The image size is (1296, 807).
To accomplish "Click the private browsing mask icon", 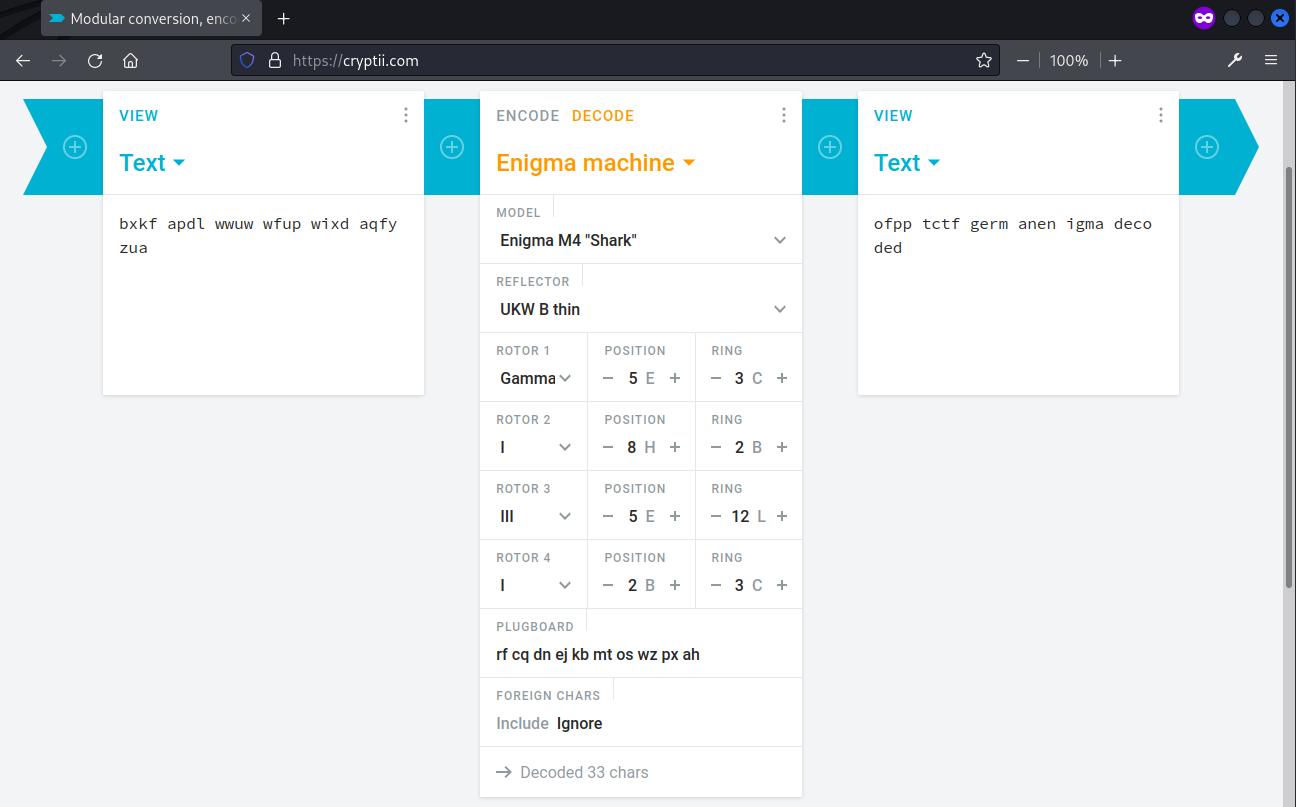I will (x=1203, y=18).
